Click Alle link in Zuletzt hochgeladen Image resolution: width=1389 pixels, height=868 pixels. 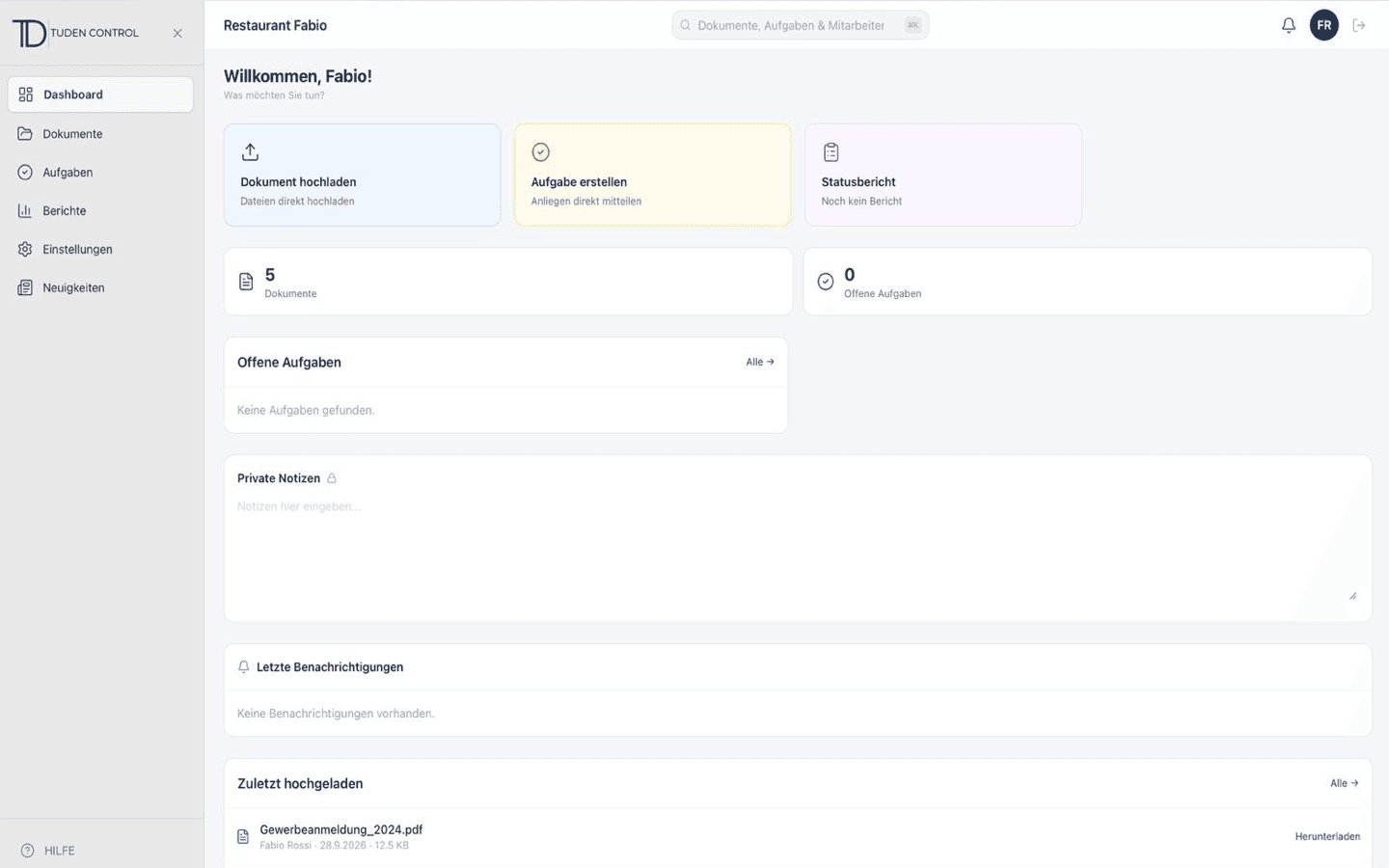click(1345, 784)
